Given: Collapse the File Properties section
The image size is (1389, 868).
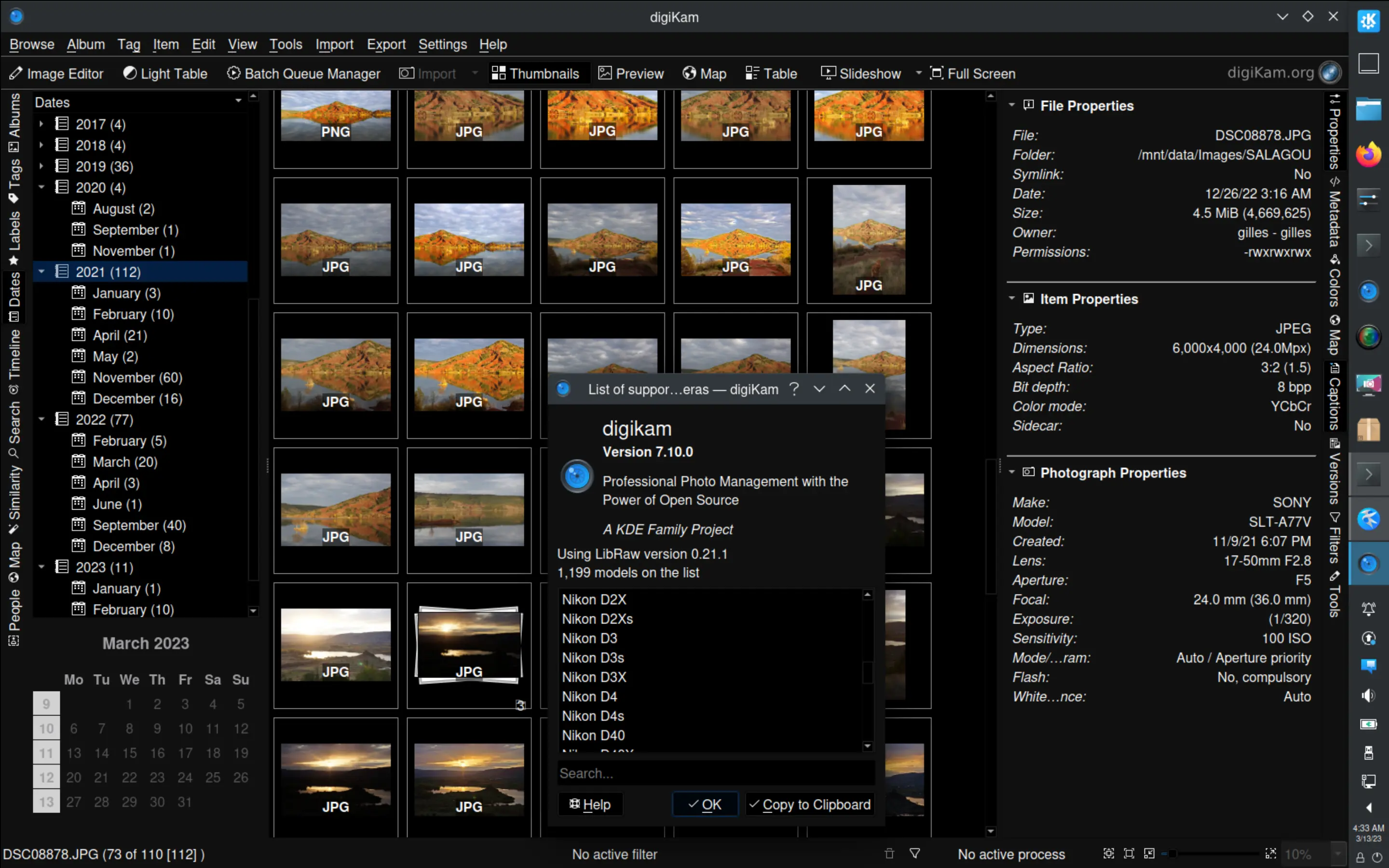Looking at the screenshot, I should pyautogui.click(x=1012, y=105).
